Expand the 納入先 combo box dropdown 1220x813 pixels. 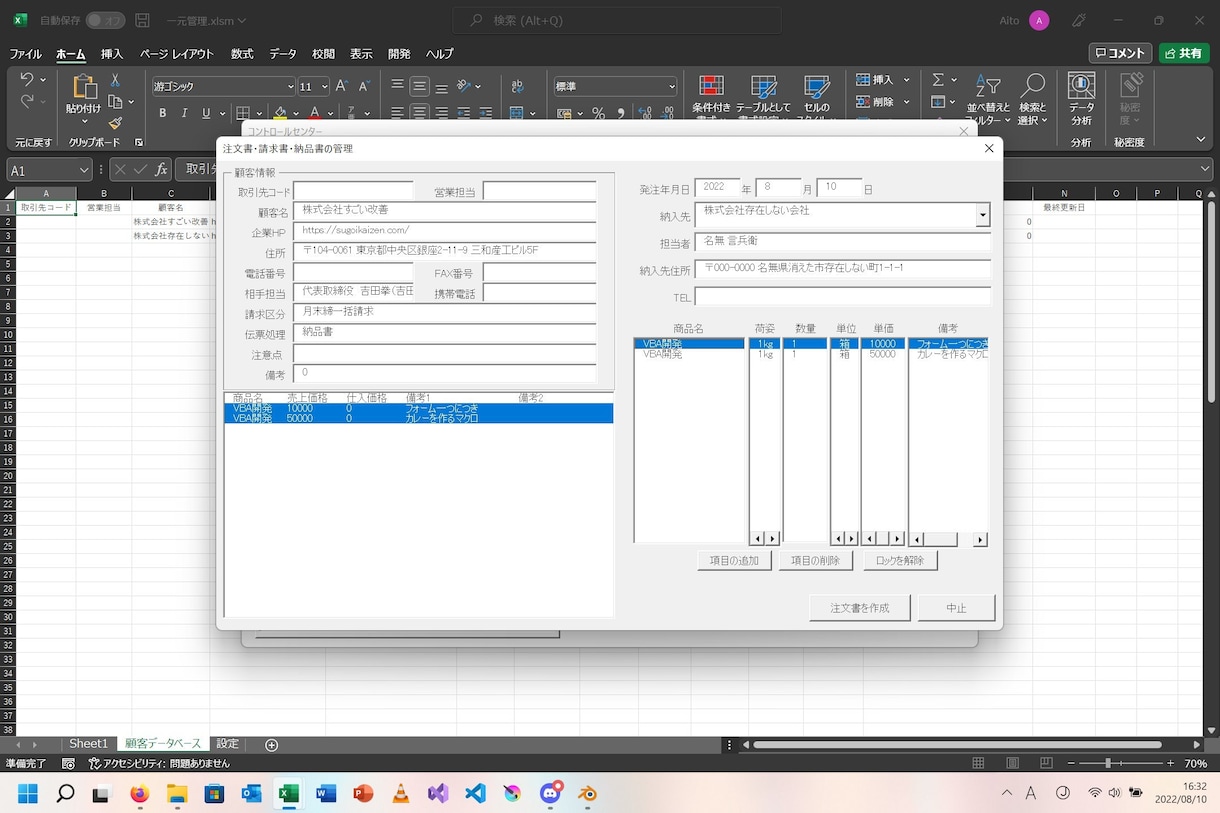(x=983, y=215)
